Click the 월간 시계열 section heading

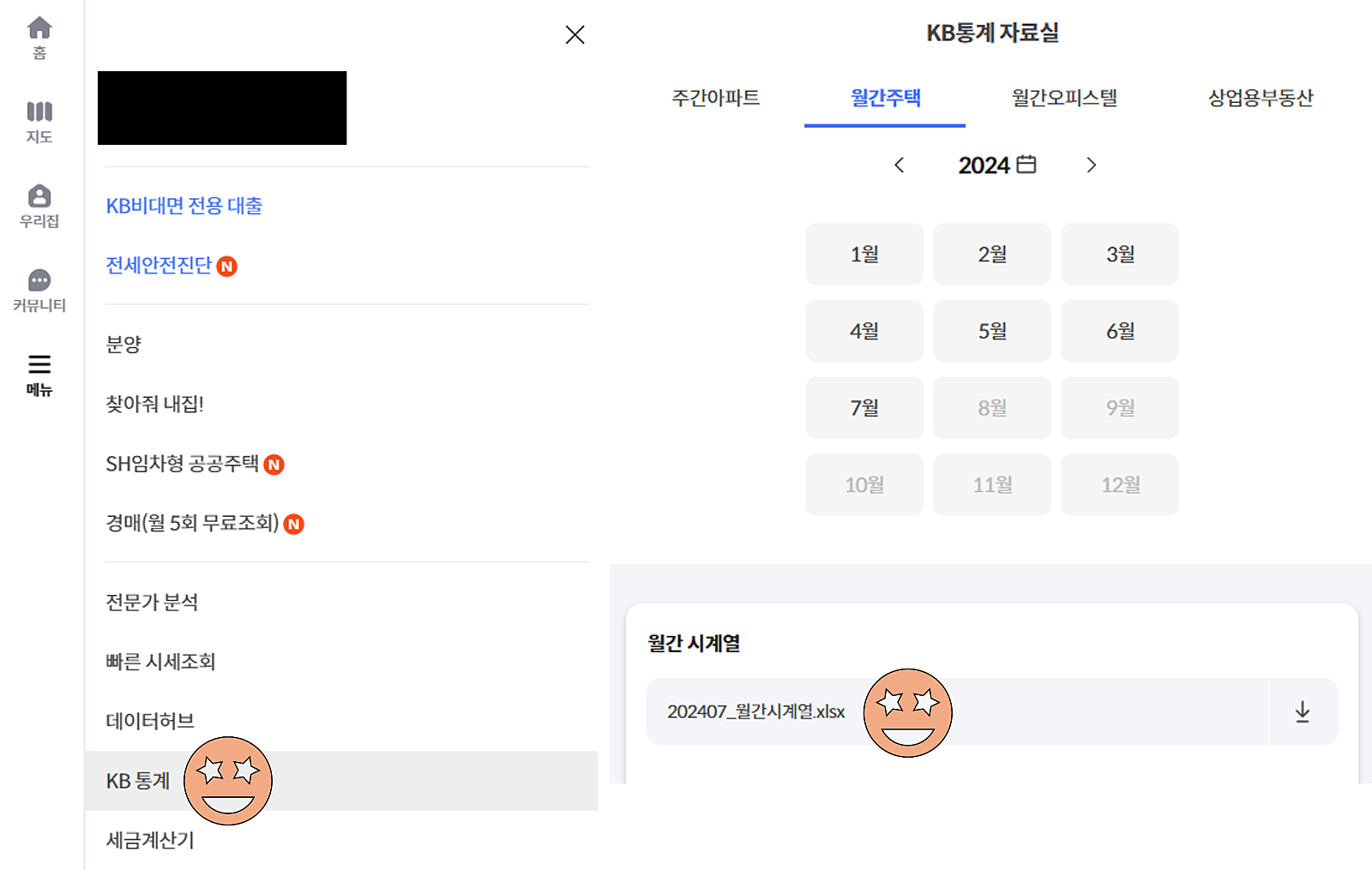point(694,643)
